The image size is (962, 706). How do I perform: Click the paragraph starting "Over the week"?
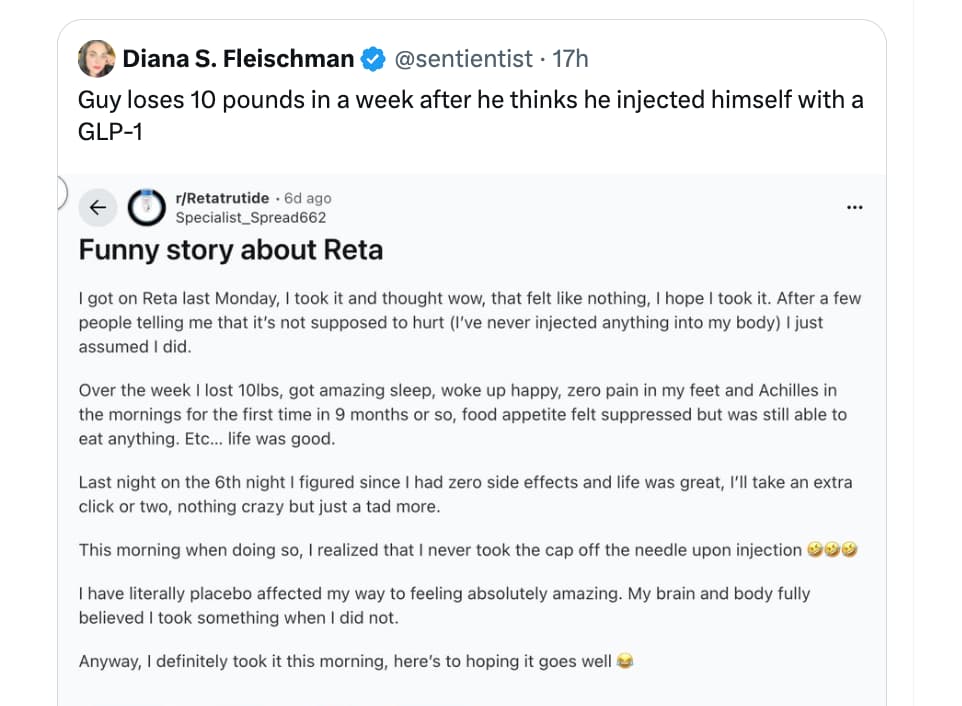coord(463,414)
